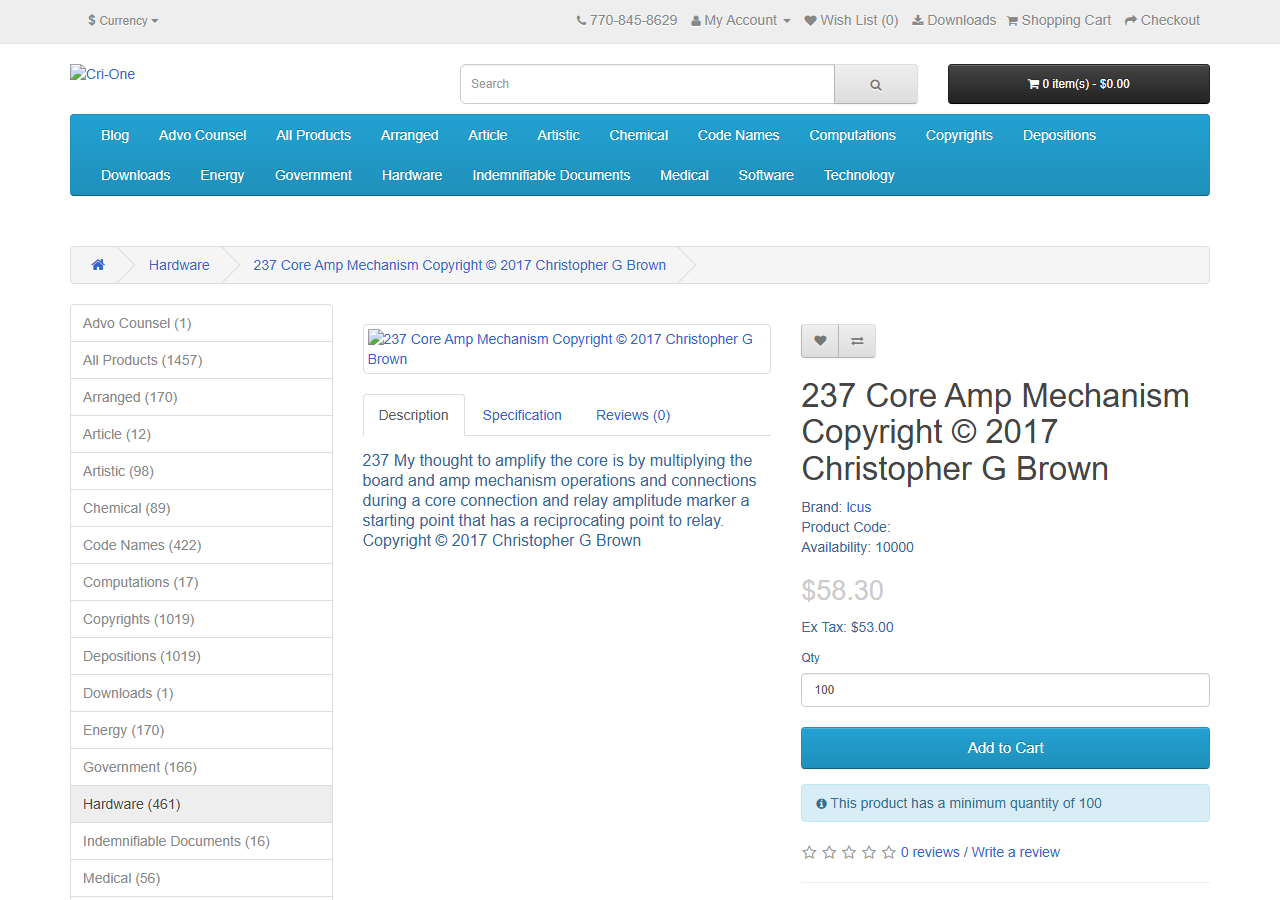
Task: Select Depositions (1019) in sidebar
Action: pyautogui.click(x=201, y=656)
